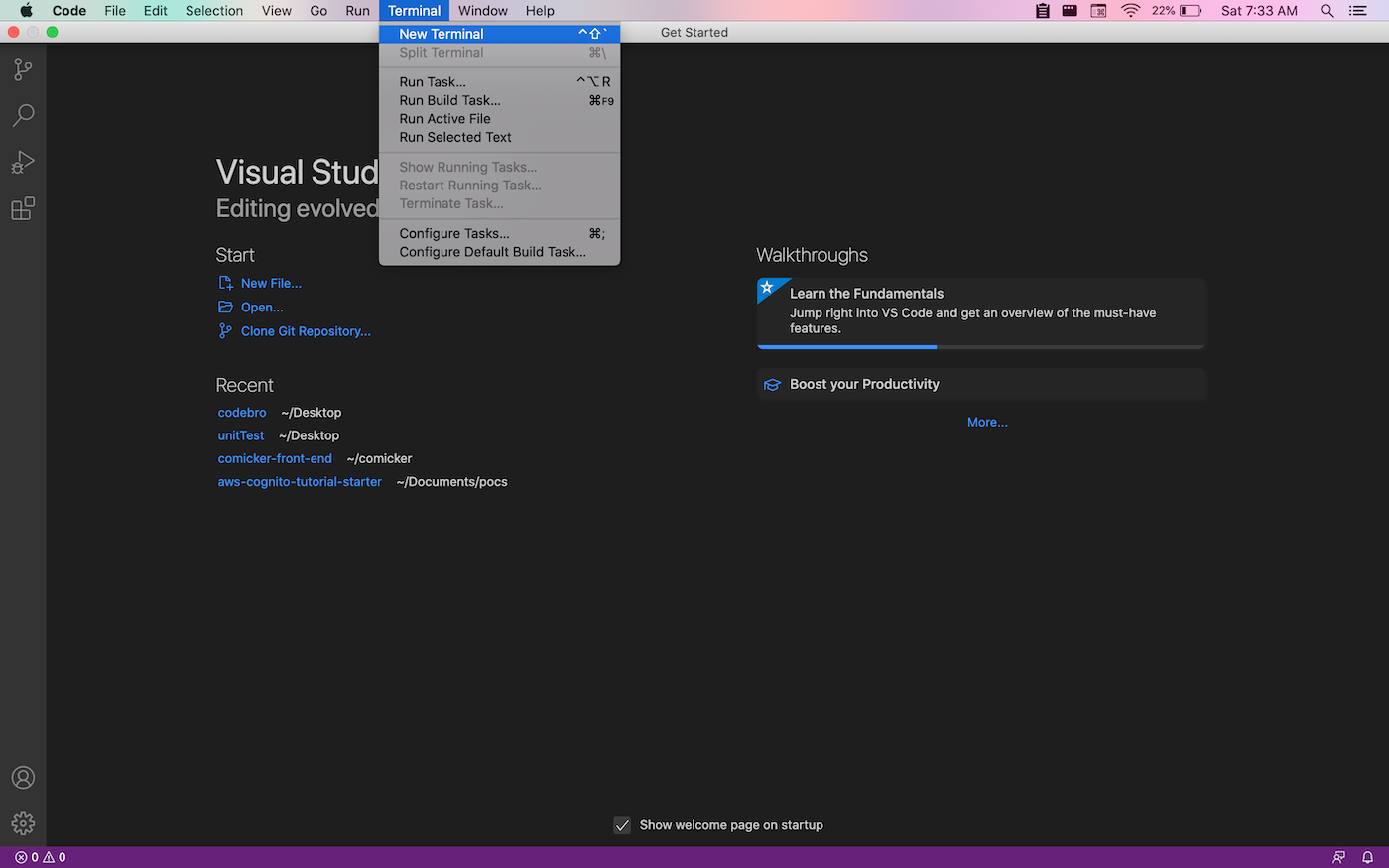Open Boost your Productivity walkthrough
1389x868 pixels.
coord(980,385)
